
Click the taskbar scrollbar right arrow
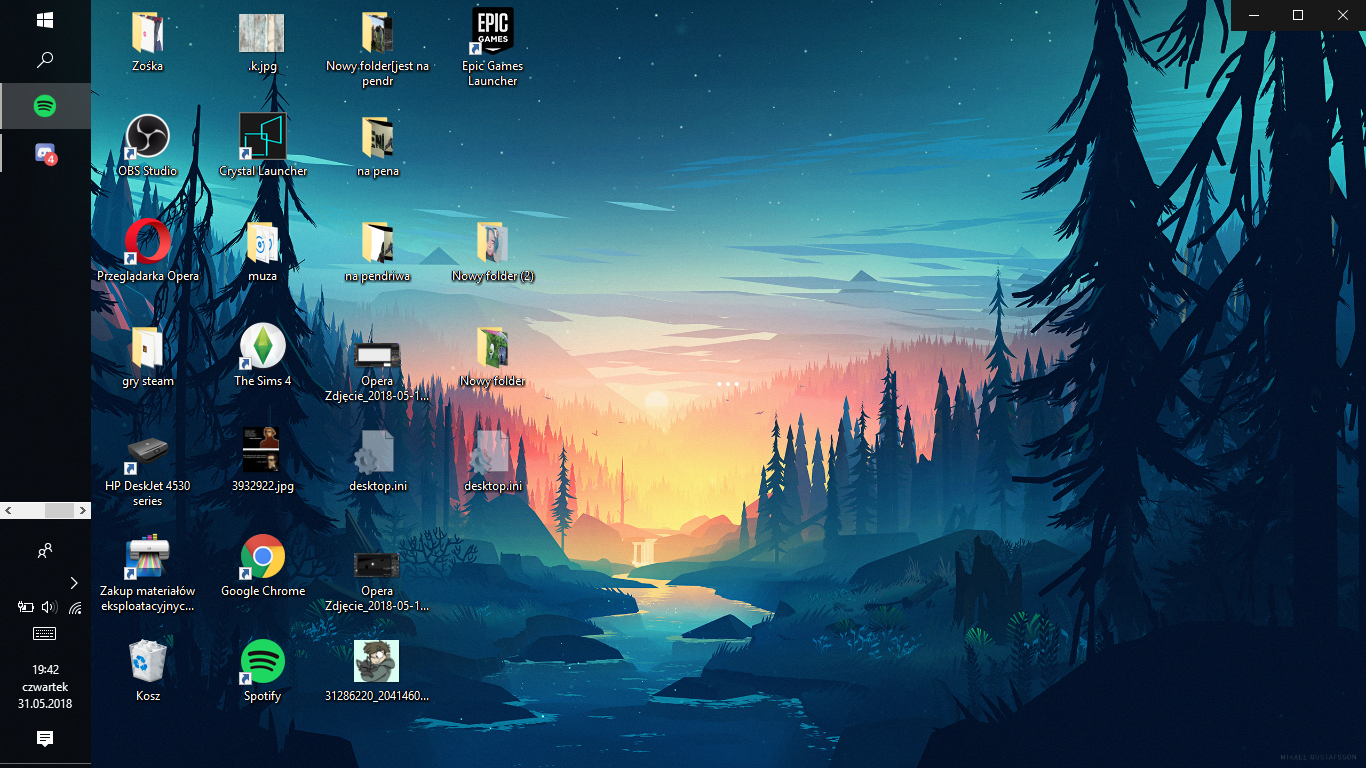tap(83, 511)
